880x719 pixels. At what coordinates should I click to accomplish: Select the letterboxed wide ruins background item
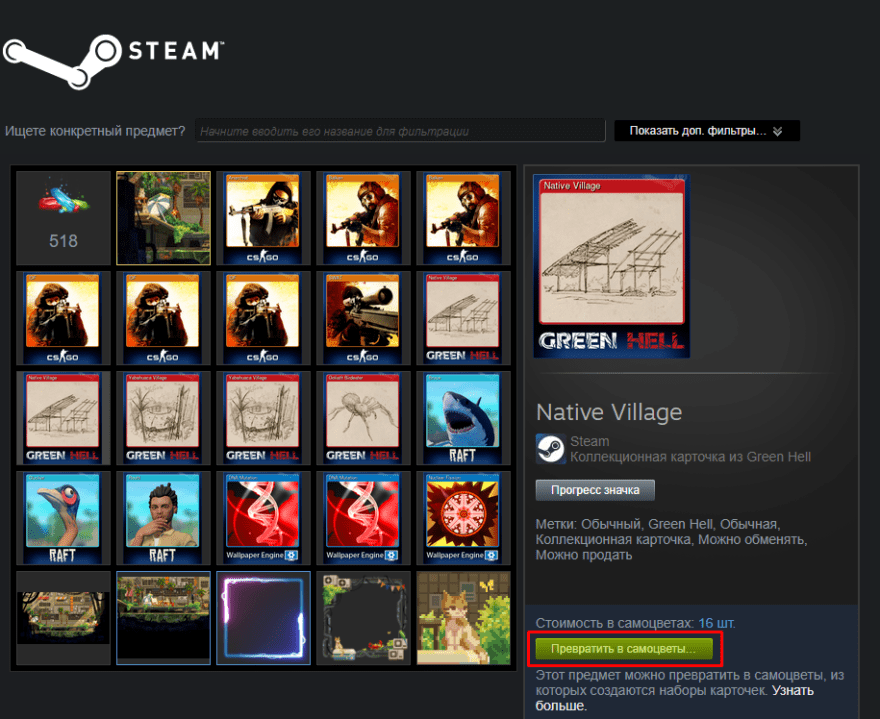(x=63, y=618)
